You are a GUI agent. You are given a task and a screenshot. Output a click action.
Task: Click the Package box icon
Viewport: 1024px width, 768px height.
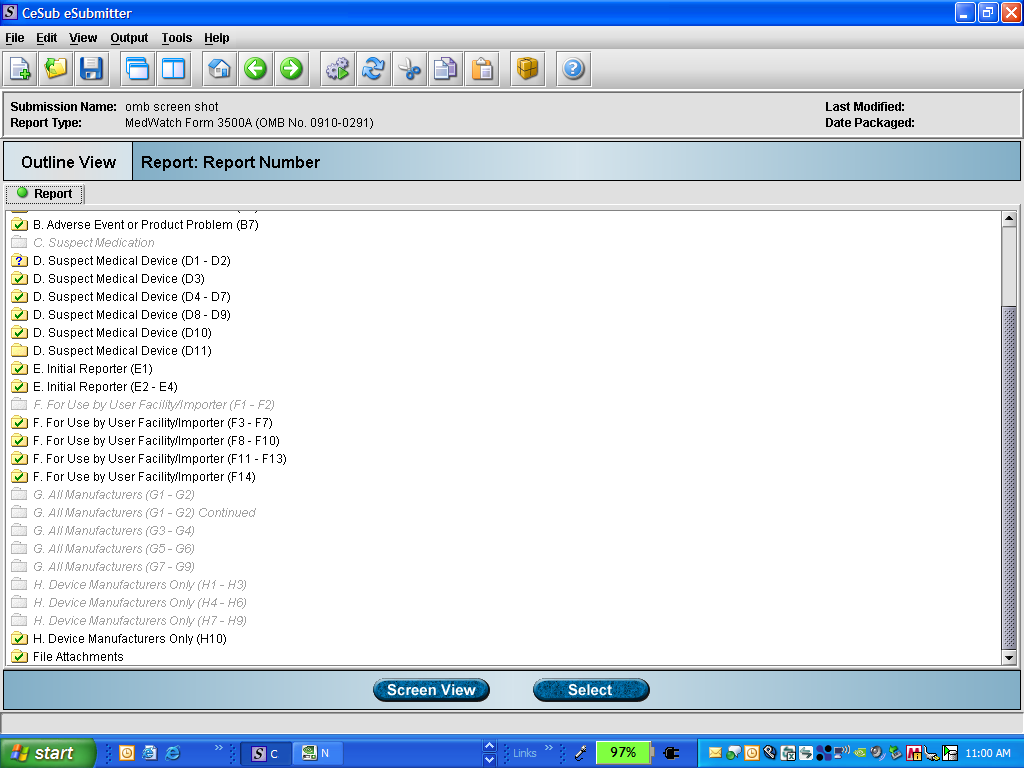527,69
